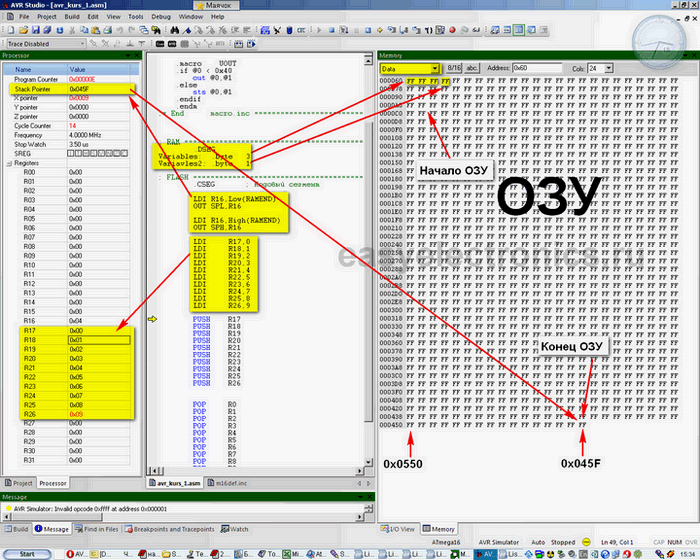Click the Program Counter value 0x00000E

coord(82,79)
